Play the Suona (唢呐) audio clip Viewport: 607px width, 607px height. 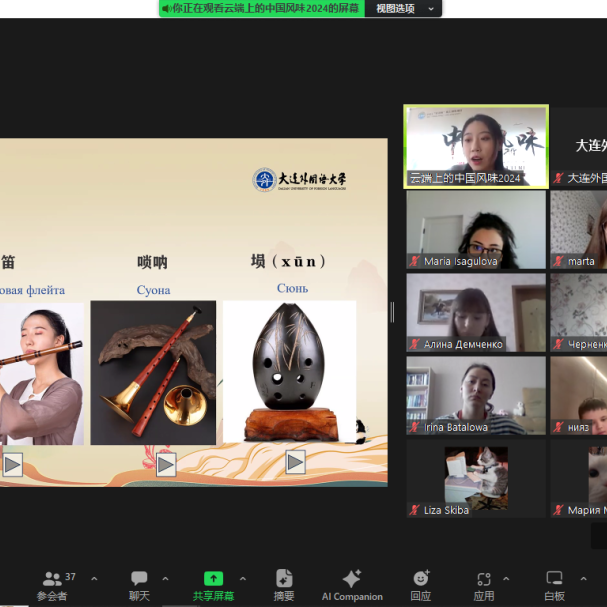166,464
